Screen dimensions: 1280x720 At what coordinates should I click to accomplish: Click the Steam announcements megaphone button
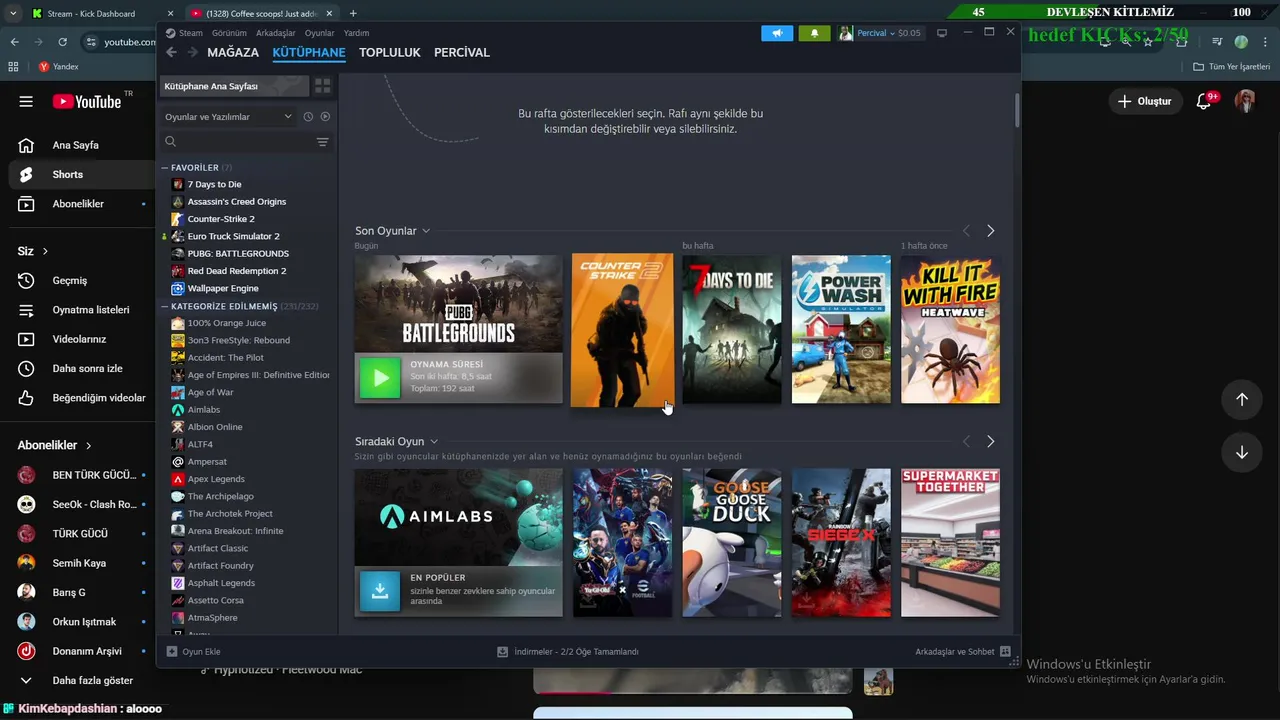point(777,33)
